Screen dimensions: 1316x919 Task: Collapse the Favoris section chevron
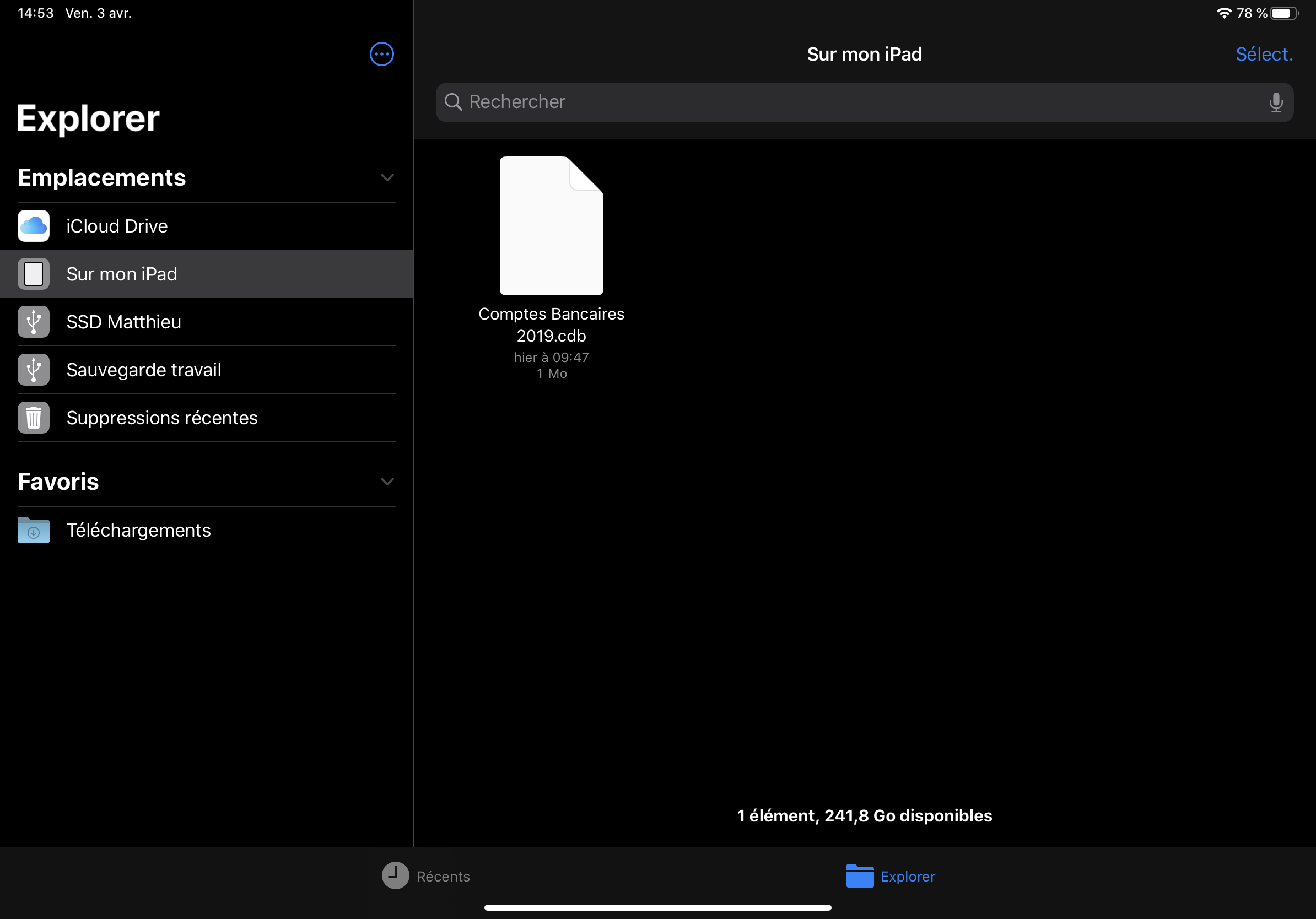pyautogui.click(x=387, y=482)
